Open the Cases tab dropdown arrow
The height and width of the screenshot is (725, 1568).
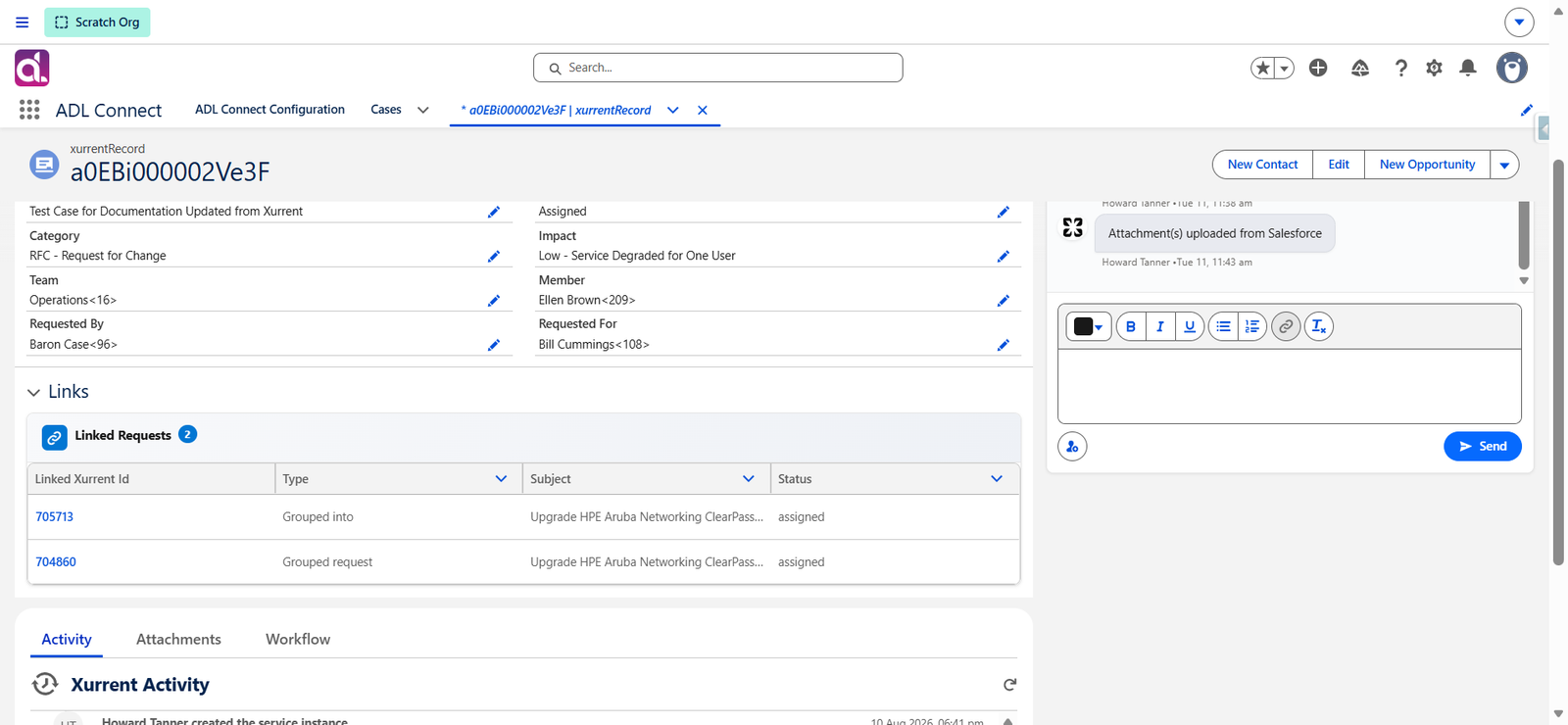(423, 110)
